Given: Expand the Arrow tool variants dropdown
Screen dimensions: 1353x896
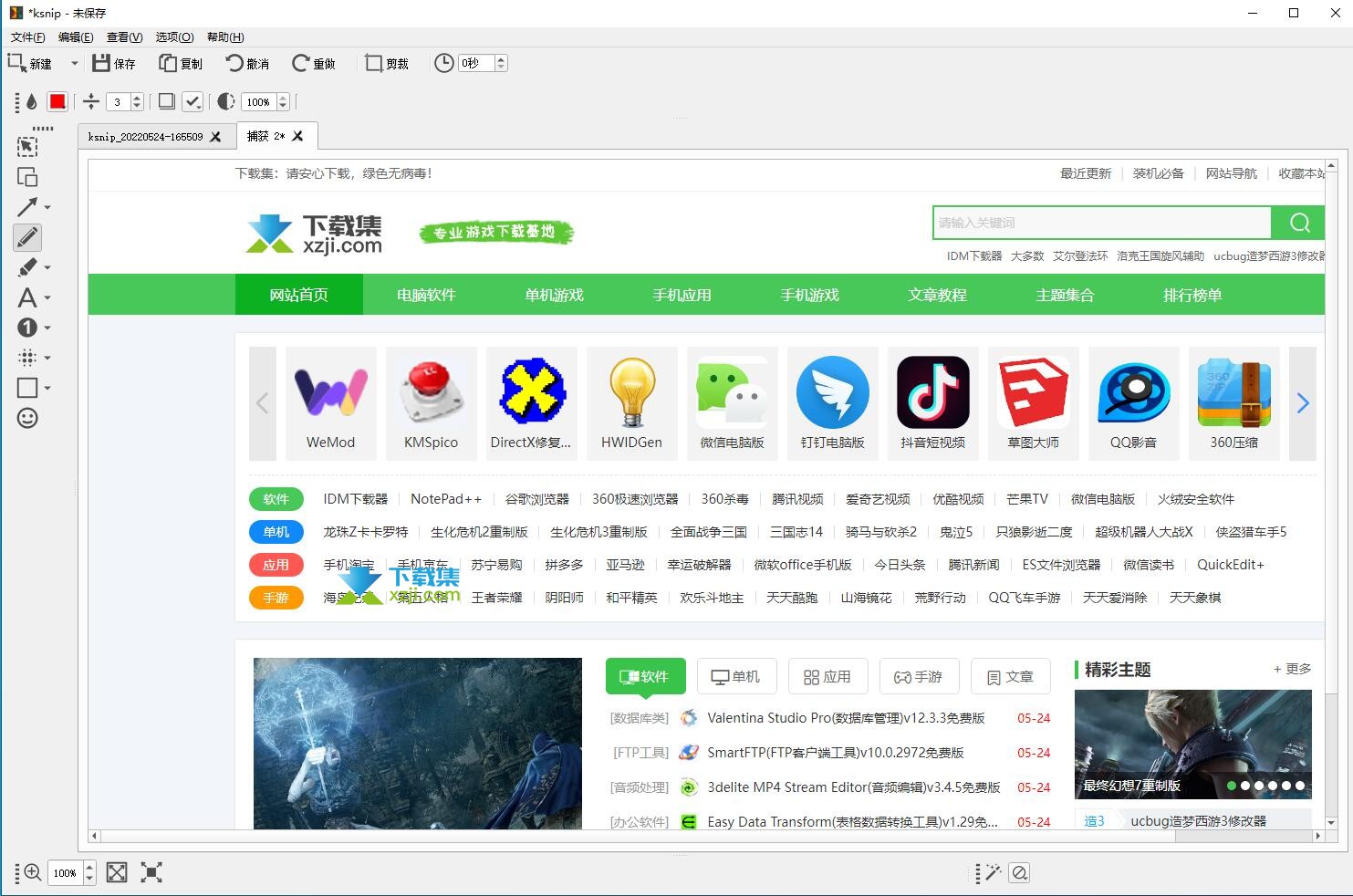Looking at the screenshot, I should [x=47, y=207].
